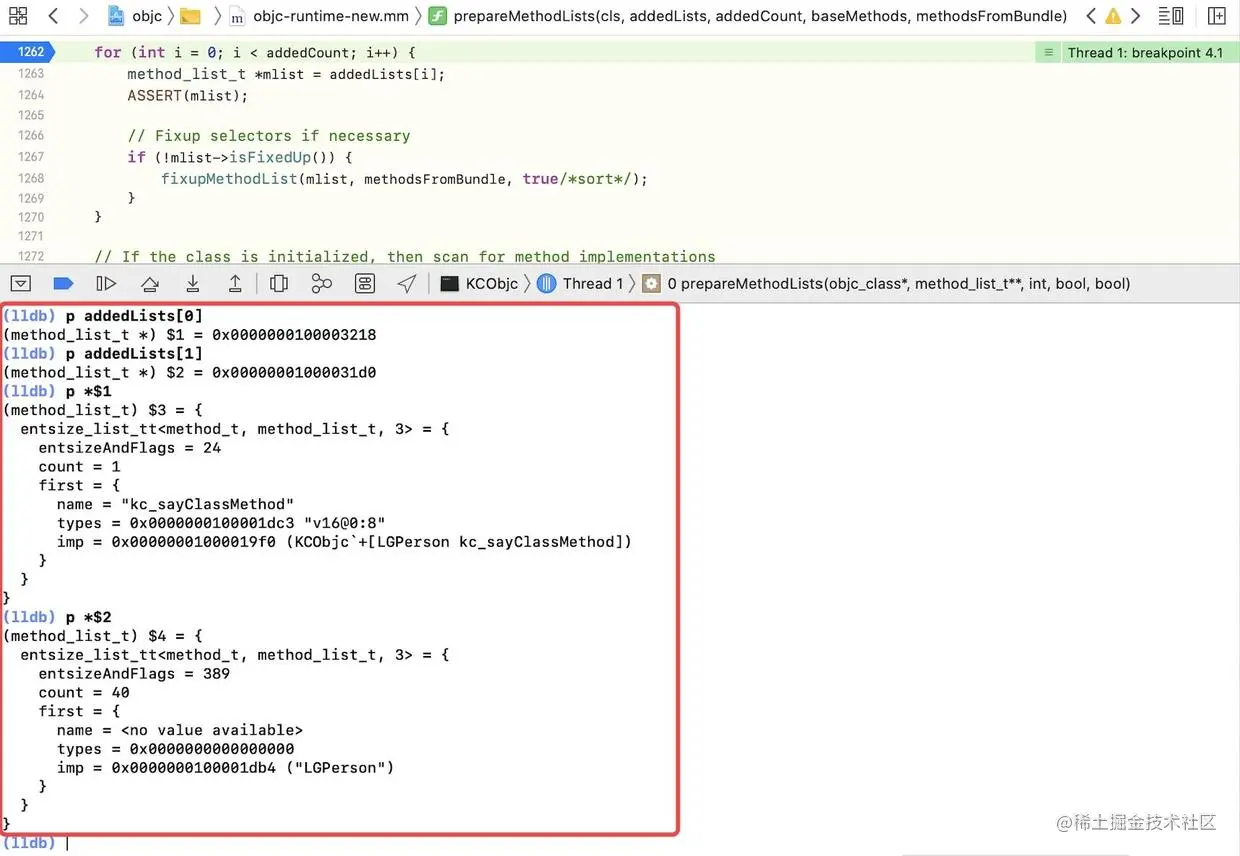The width and height of the screenshot is (1240, 856).
Task: Open Environment Overrides
Action: coord(364,284)
